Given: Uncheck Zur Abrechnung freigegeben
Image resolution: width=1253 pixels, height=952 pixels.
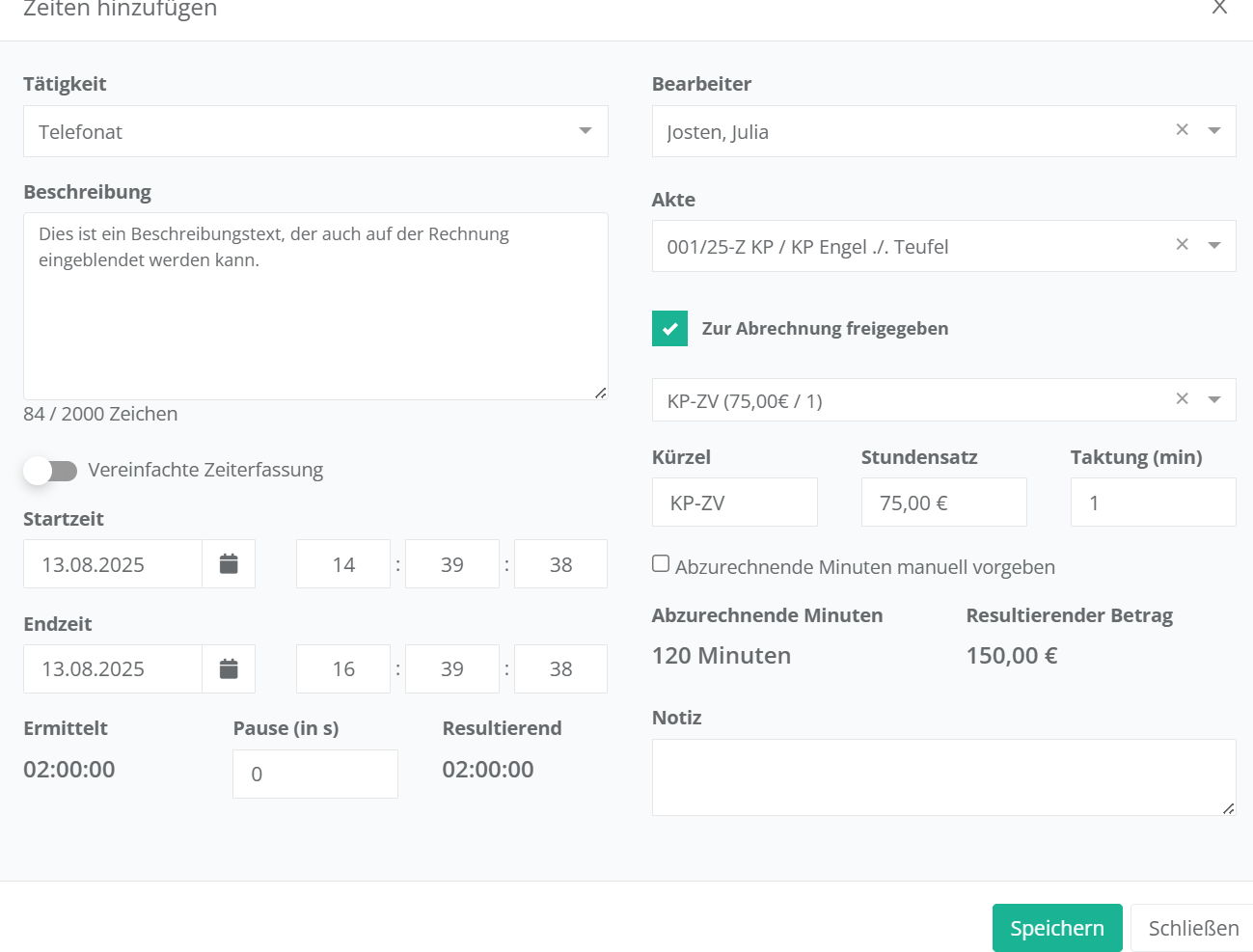Looking at the screenshot, I should [669, 329].
